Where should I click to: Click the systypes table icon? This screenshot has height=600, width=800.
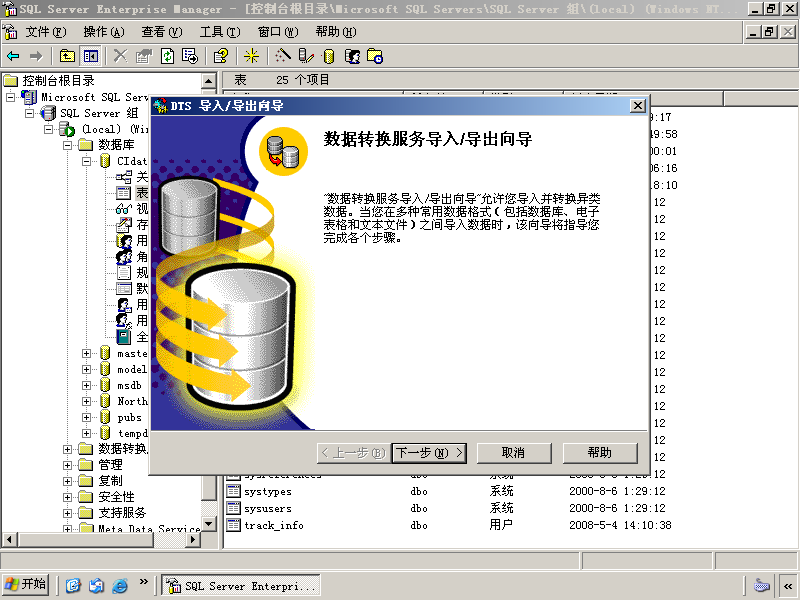click(x=233, y=491)
